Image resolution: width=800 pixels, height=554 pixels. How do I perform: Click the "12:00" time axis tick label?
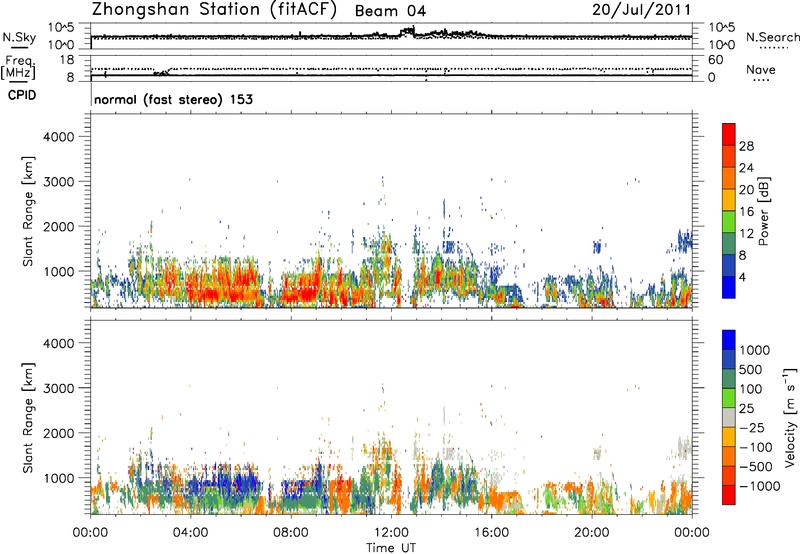[x=391, y=533]
